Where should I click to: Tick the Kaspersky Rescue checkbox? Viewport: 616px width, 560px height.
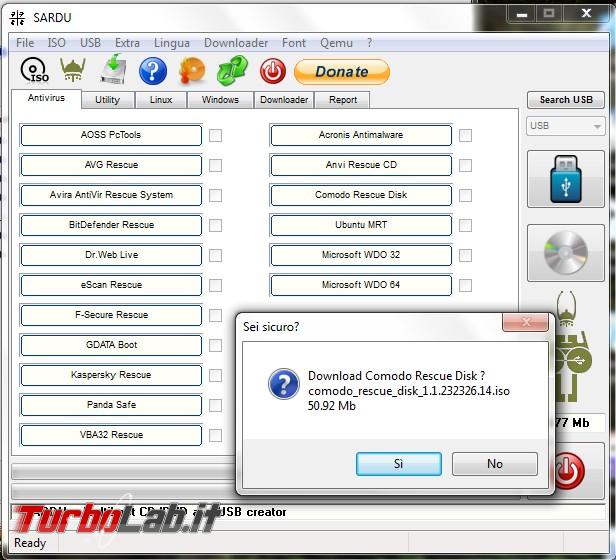(215, 376)
